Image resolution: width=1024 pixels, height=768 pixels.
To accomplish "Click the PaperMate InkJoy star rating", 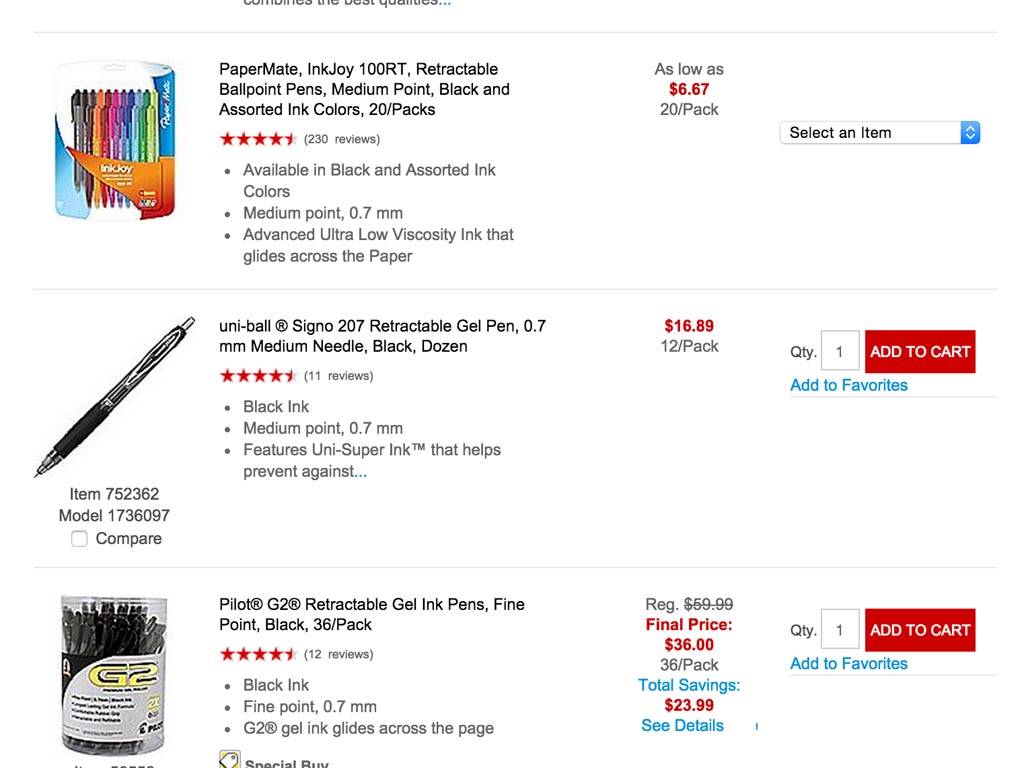I will [259, 139].
